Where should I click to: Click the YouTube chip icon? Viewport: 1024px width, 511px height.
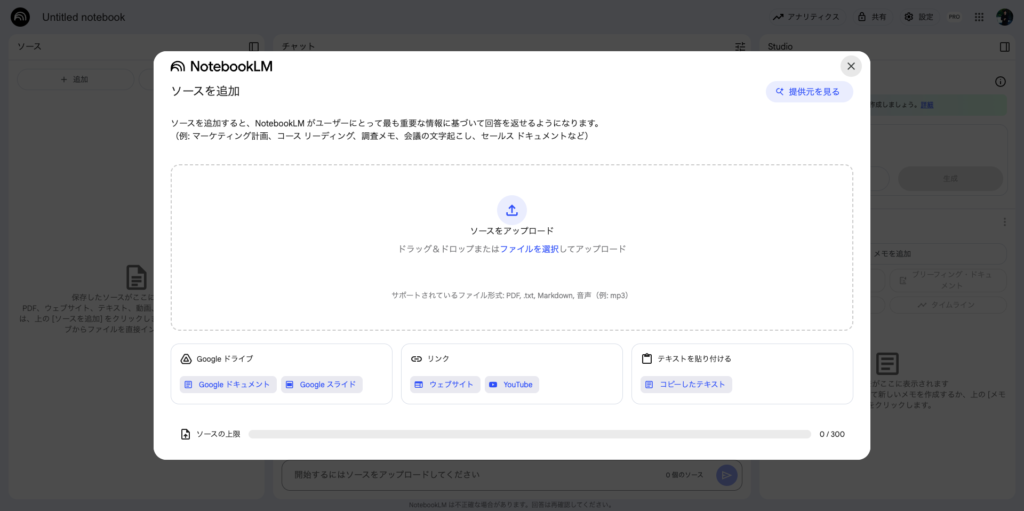tap(493, 385)
